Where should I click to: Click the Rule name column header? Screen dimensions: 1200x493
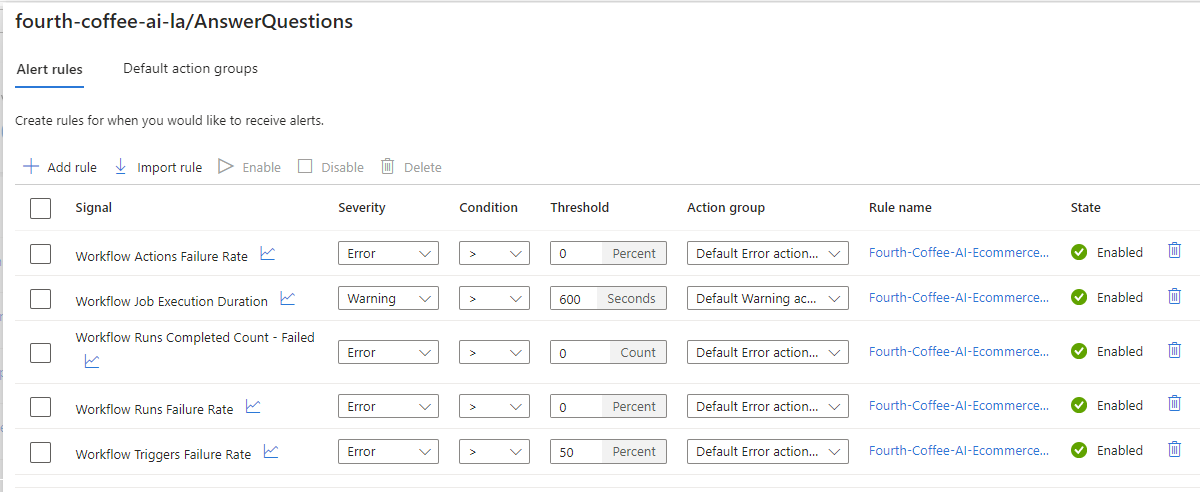tap(900, 208)
